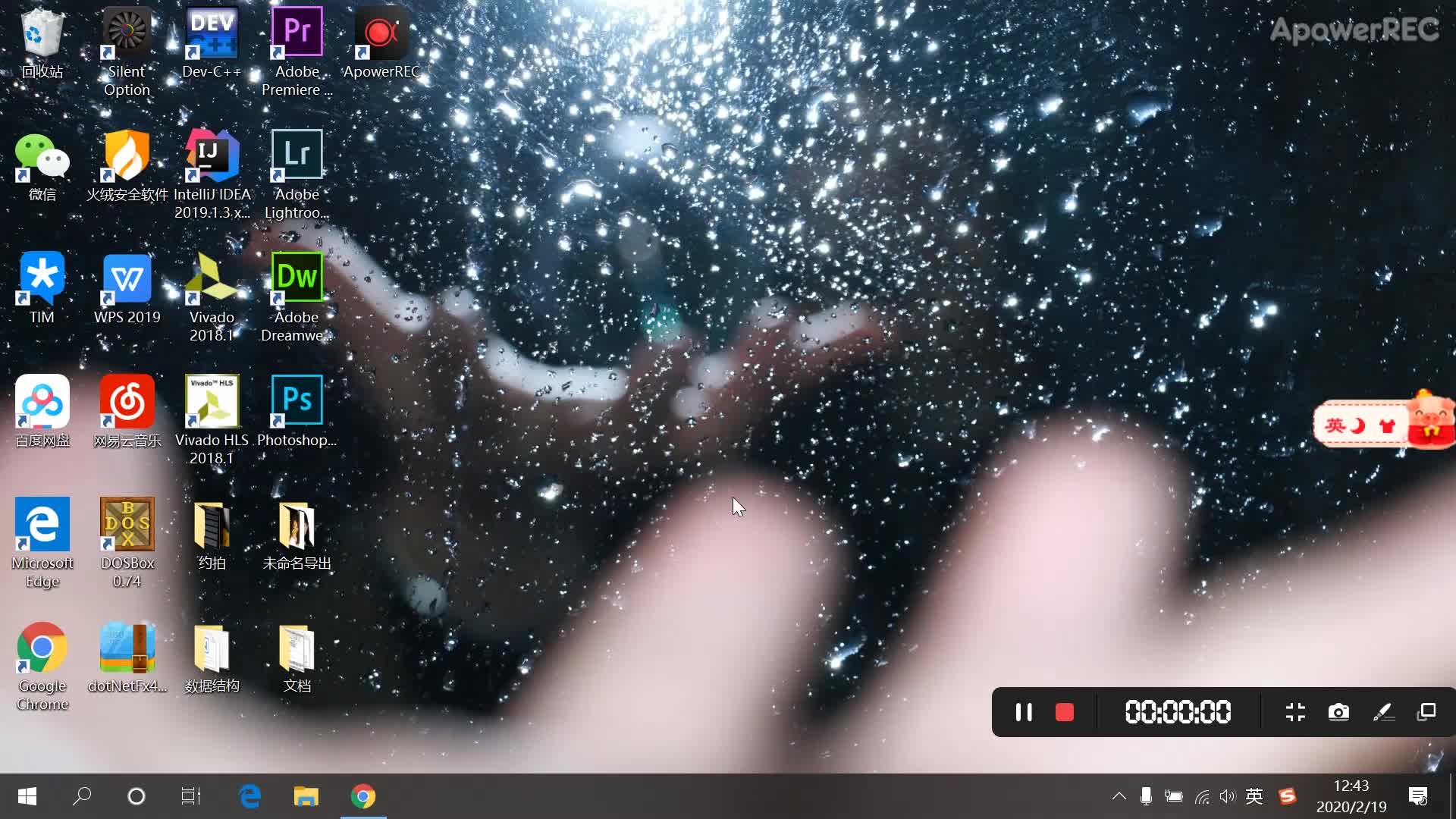Screen dimensions: 1456x819
Task: Toggle ApowerREC annotation tool
Action: (1384, 712)
